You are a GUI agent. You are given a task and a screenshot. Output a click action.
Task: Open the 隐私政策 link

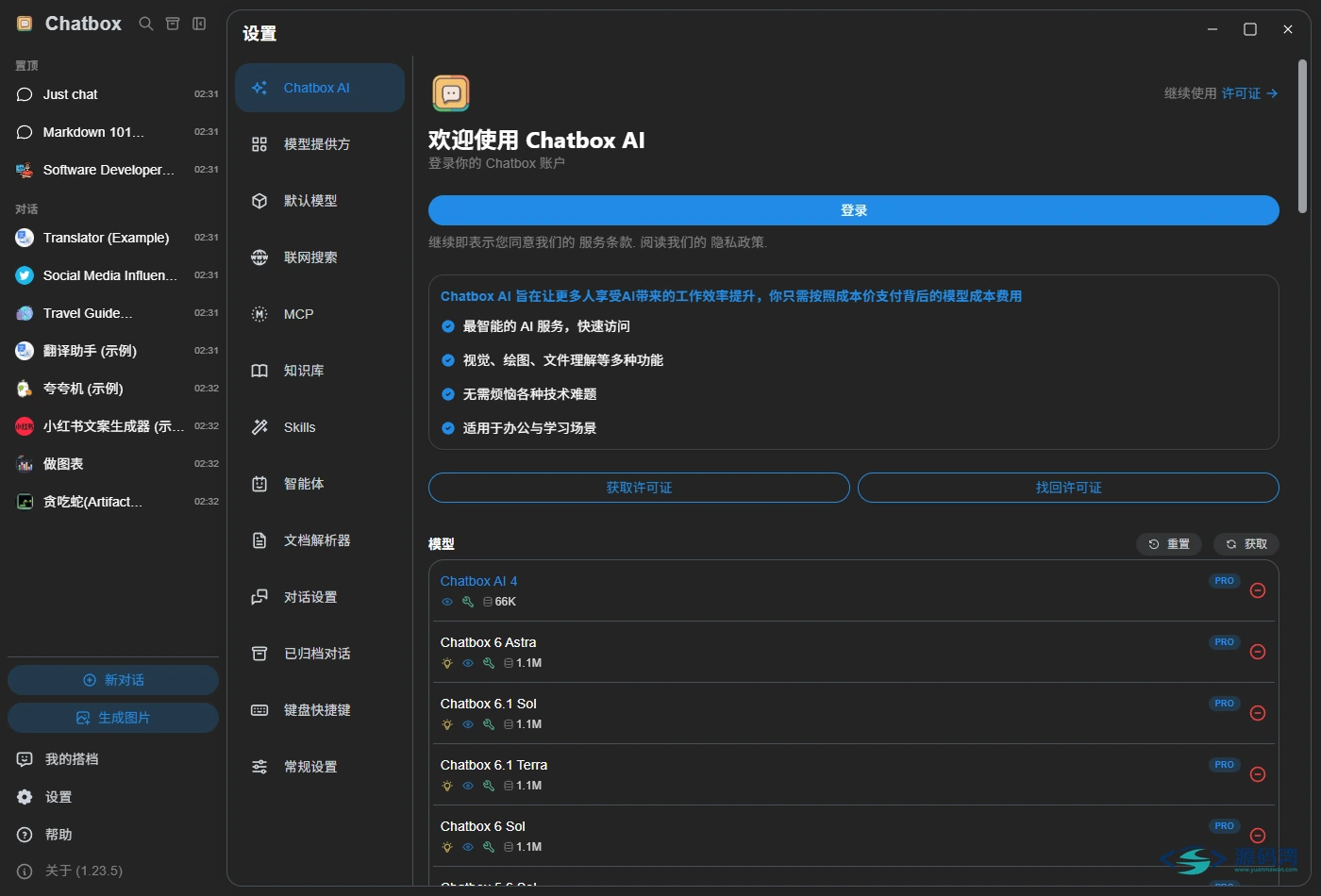click(738, 242)
